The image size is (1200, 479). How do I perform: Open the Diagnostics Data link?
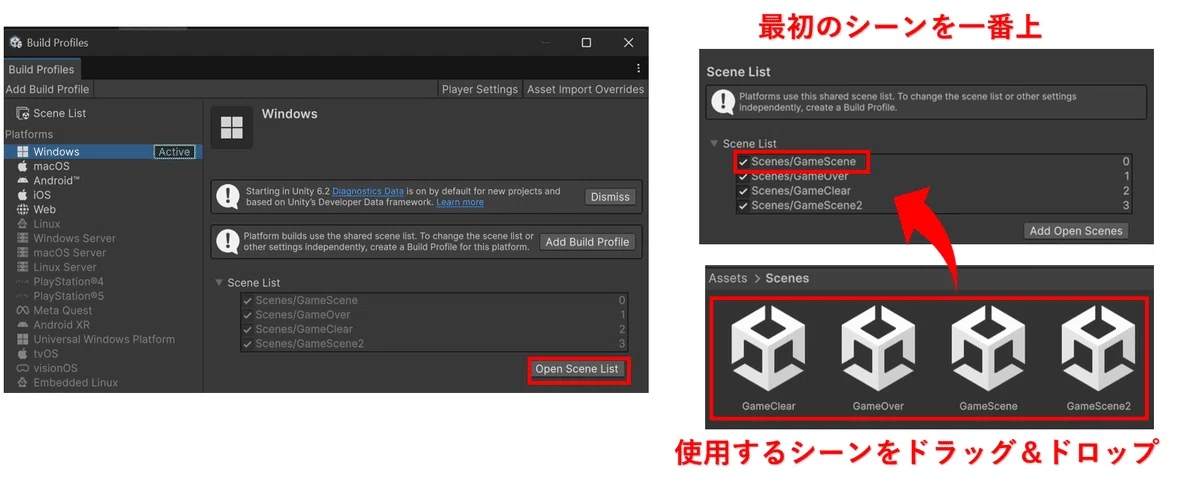click(x=368, y=191)
